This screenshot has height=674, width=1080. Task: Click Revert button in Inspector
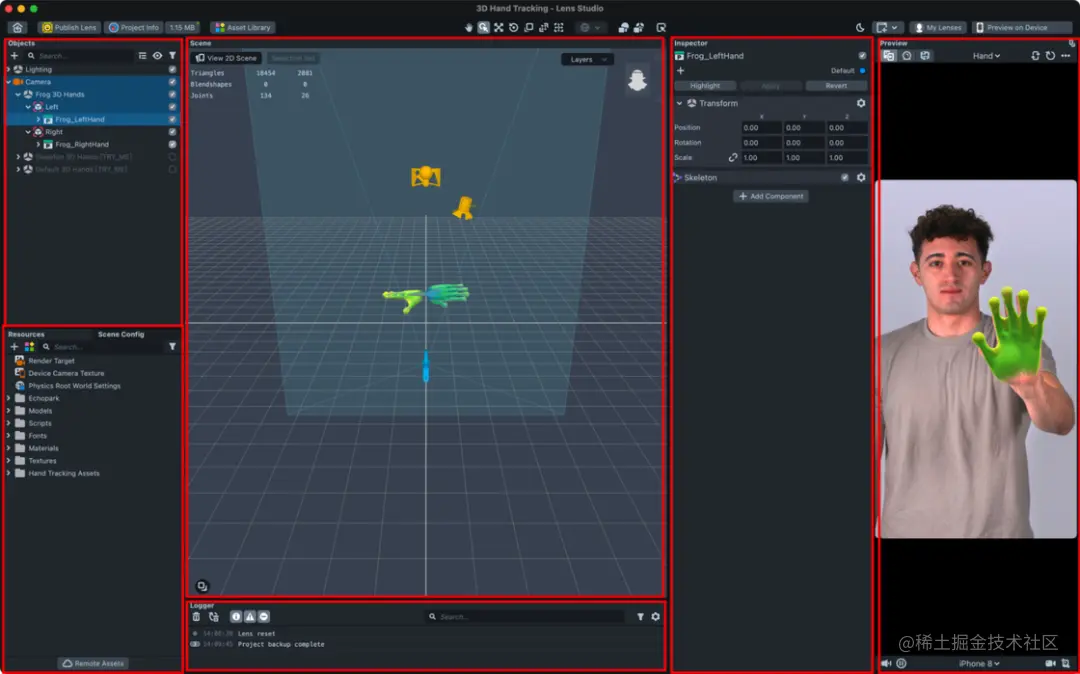tap(836, 86)
